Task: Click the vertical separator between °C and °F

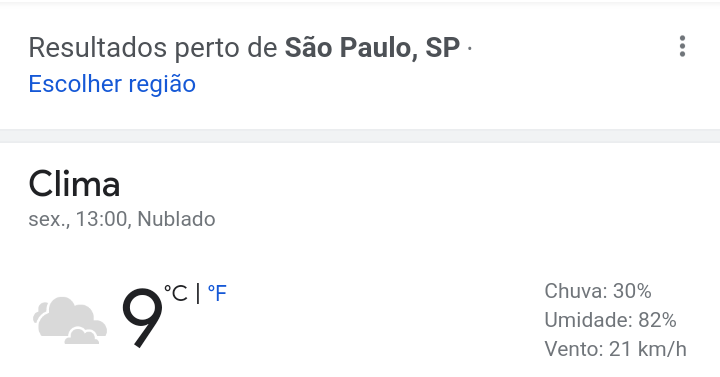Action: point(198,293)
